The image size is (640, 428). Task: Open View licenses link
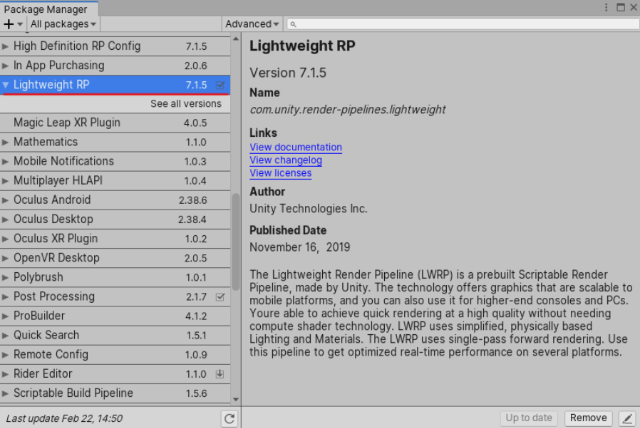(x=280, y=173)
